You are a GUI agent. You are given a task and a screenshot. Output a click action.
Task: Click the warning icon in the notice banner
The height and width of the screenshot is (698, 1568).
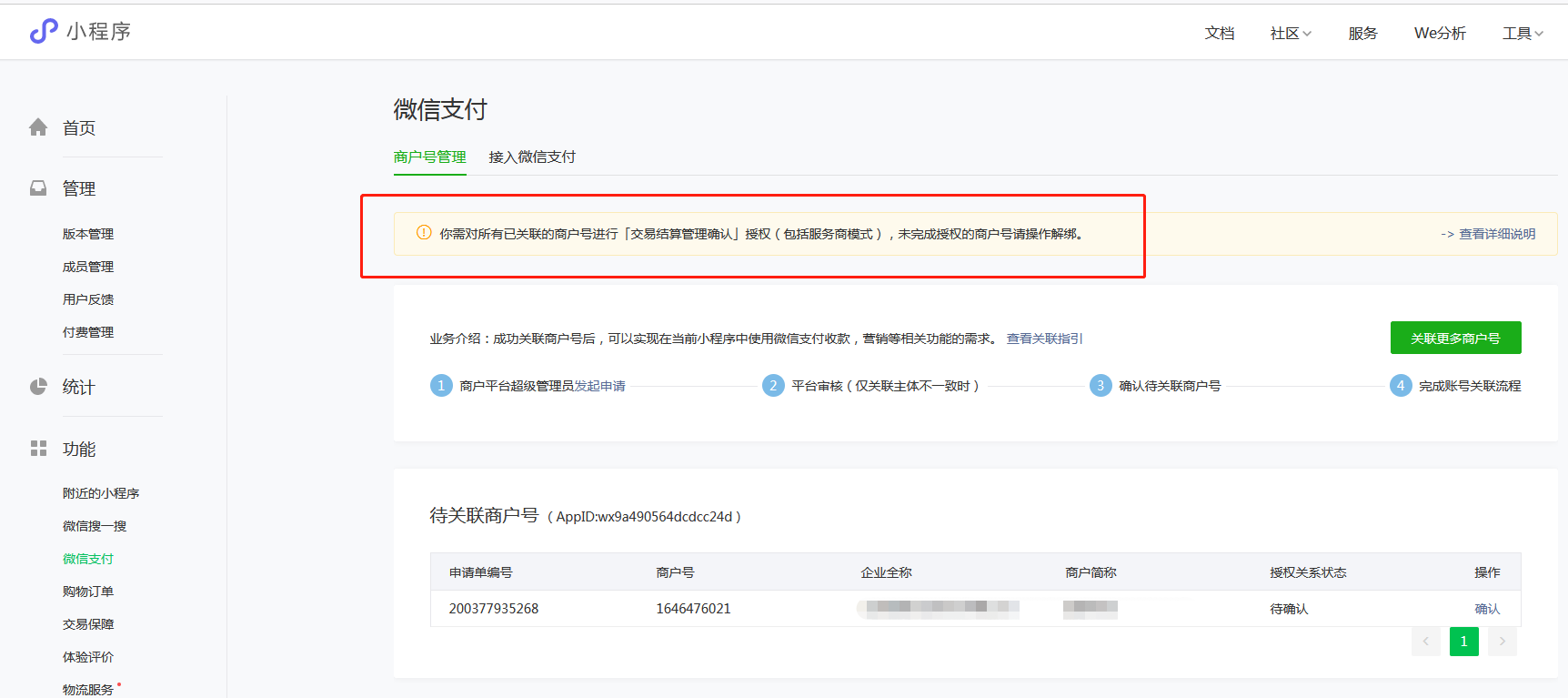tap(424, 233)
